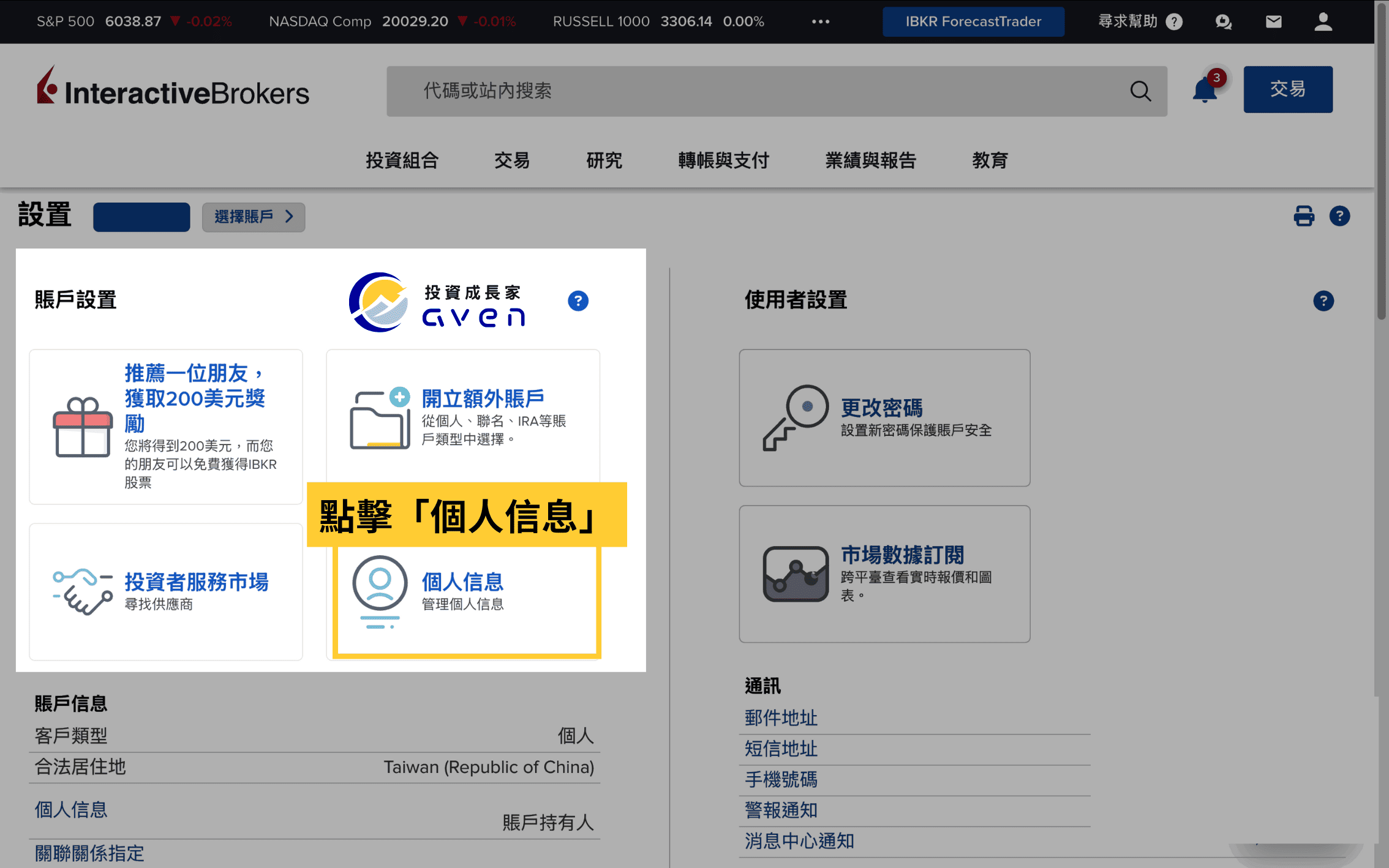Screen dimensions: 1389x868
Task: Open the 教育 menu
Action: 990,160
